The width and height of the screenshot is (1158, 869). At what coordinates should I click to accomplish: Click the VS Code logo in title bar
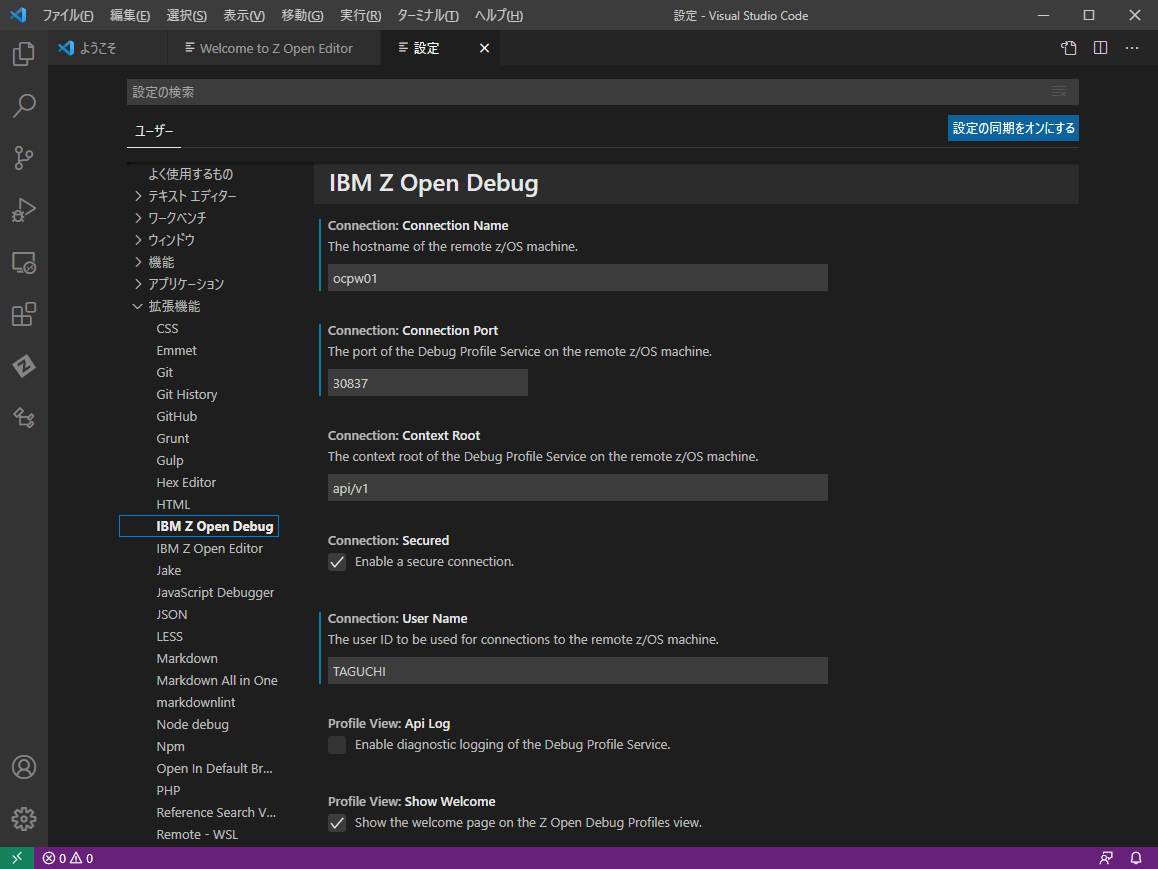click(x=18, y=15)
